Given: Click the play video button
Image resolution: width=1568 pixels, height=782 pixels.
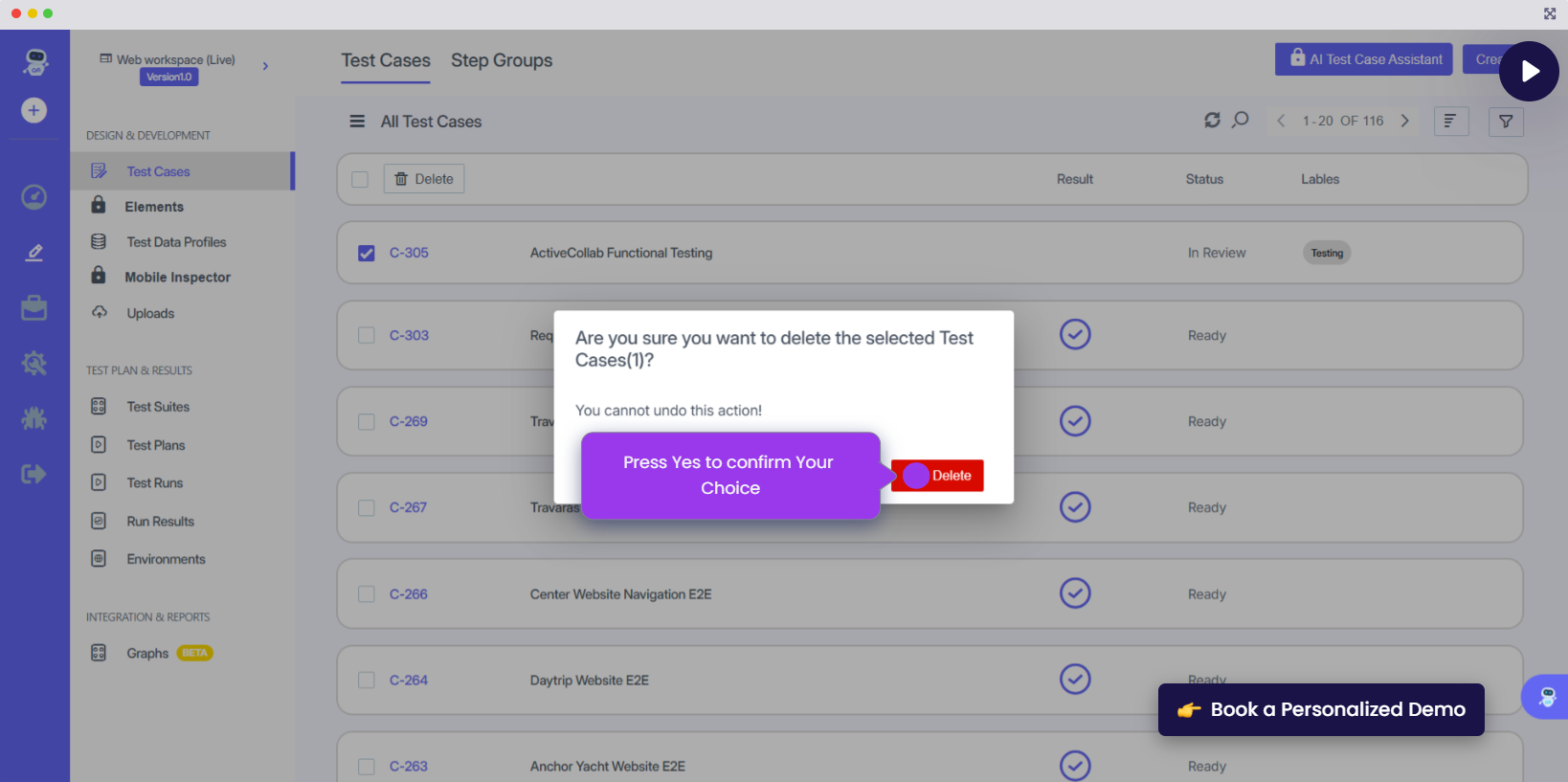Looking at the screenshot, I should 1529,72.
